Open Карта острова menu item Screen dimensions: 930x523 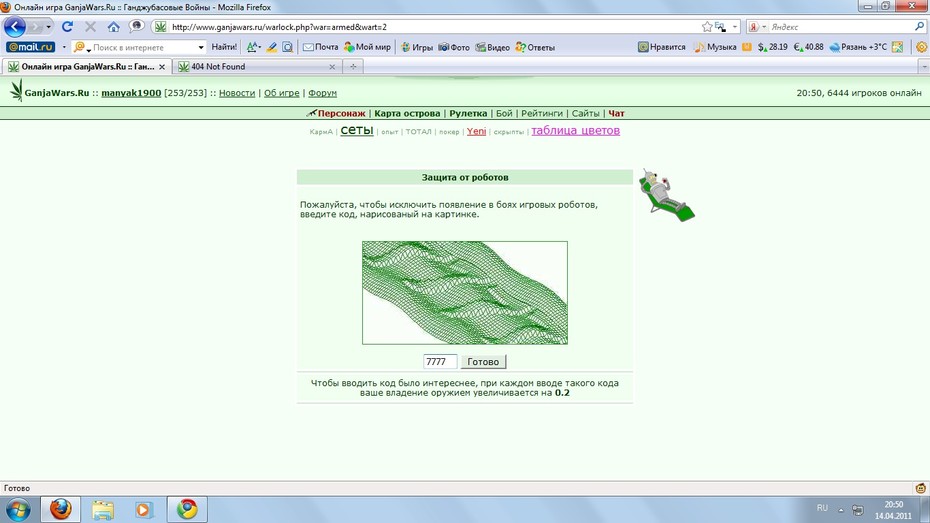(407, 113)
